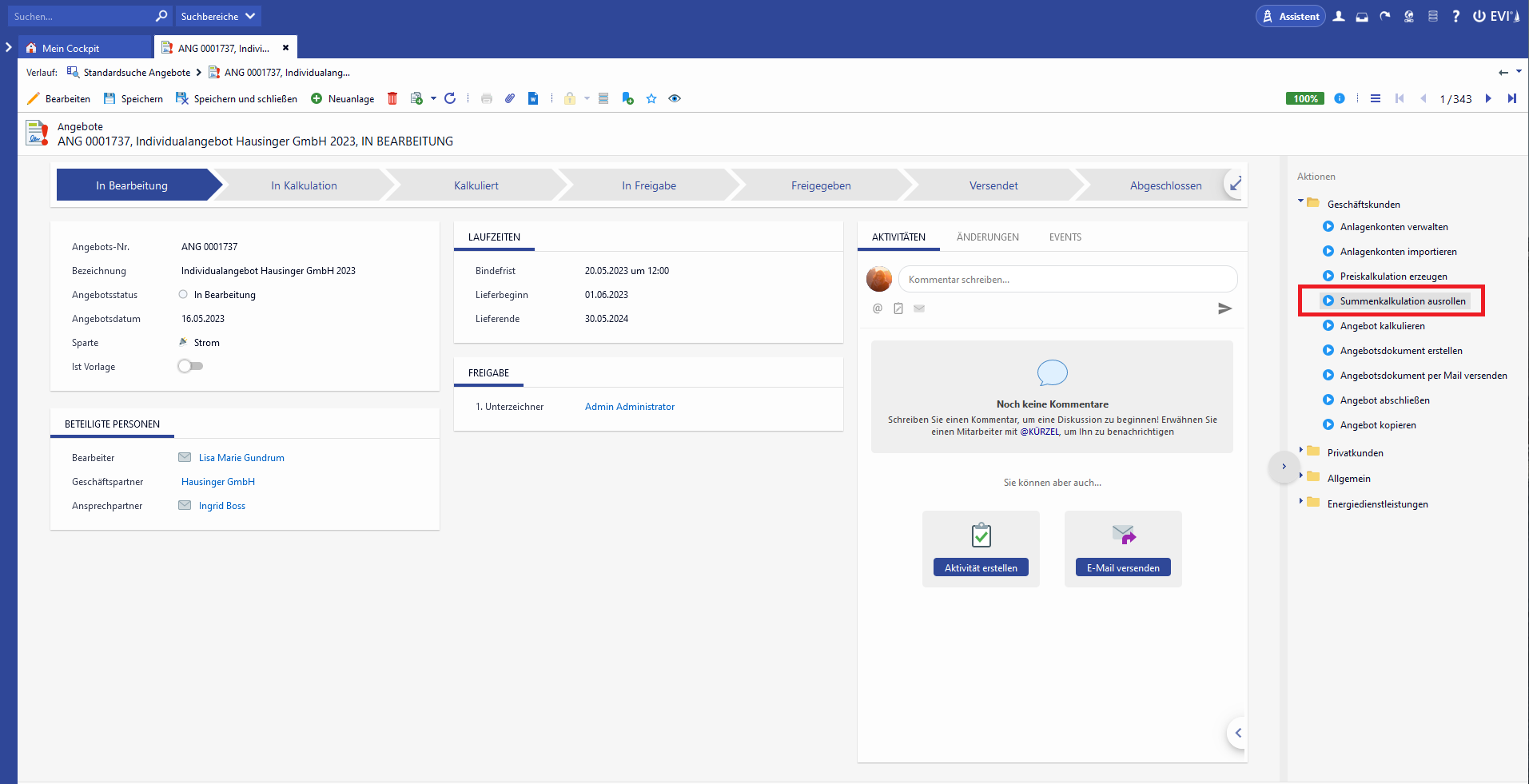The height and width of the screenshot is (784, 1529).
Task: Click the blue info icon beside 100%
Action: pyautogui.click(x=1340, y=98)
